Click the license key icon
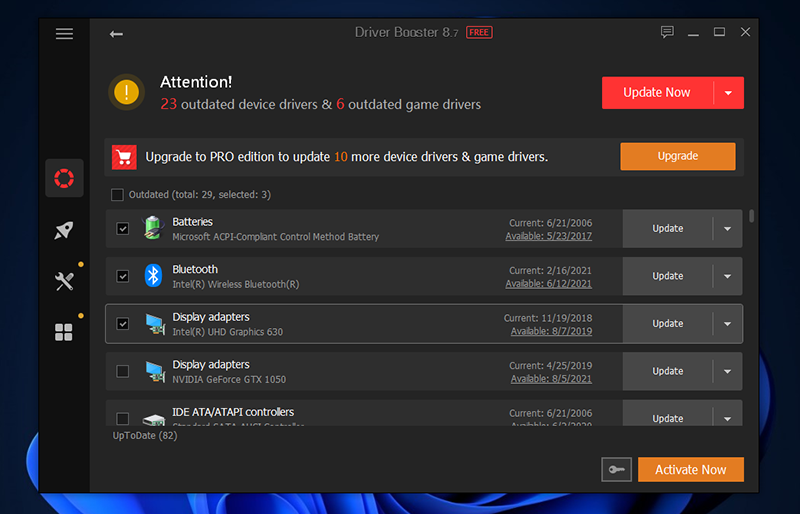The width and height of the screenshot is (800, 514). tap(617, 470)
